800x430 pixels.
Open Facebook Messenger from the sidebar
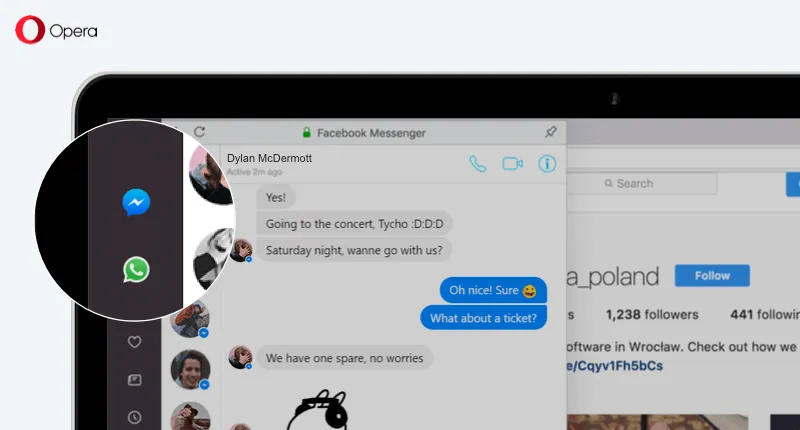(136, 202)
